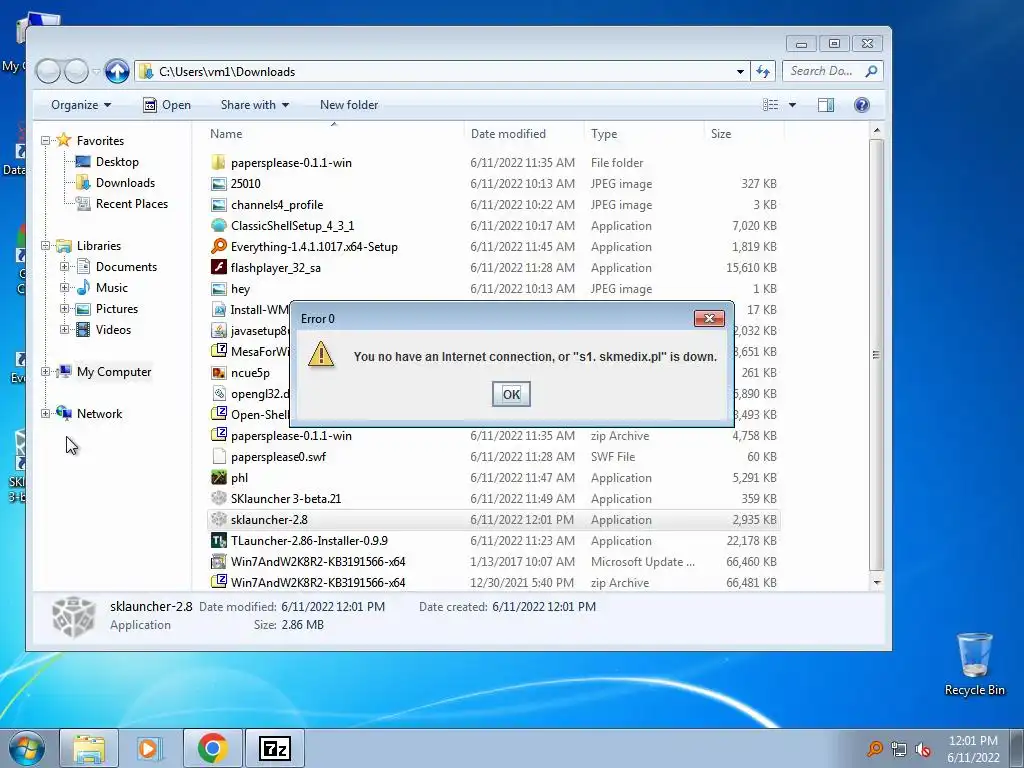Click the file list scrollbar up arrow

point(876,131)
